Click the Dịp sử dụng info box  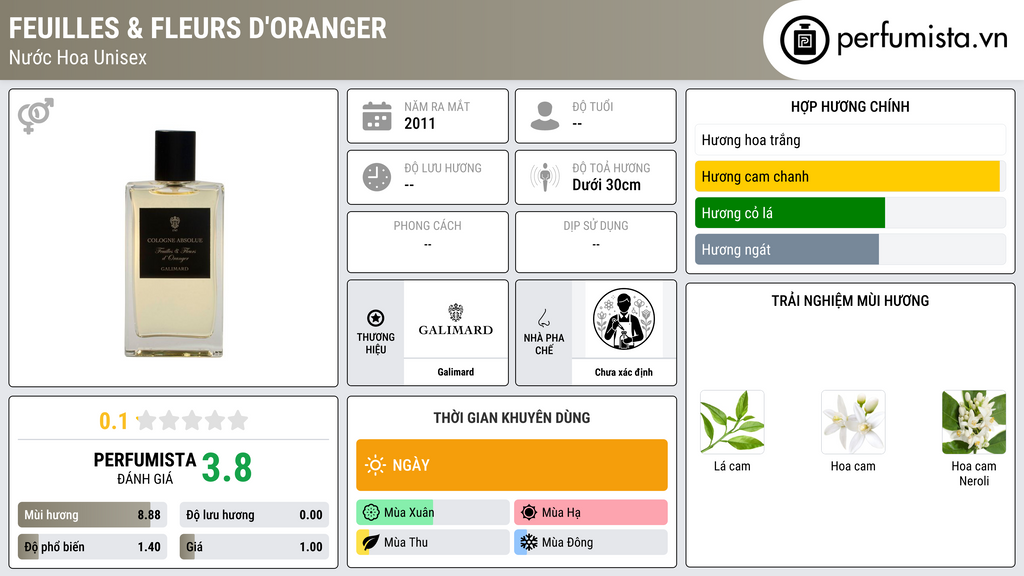[596, 242]
